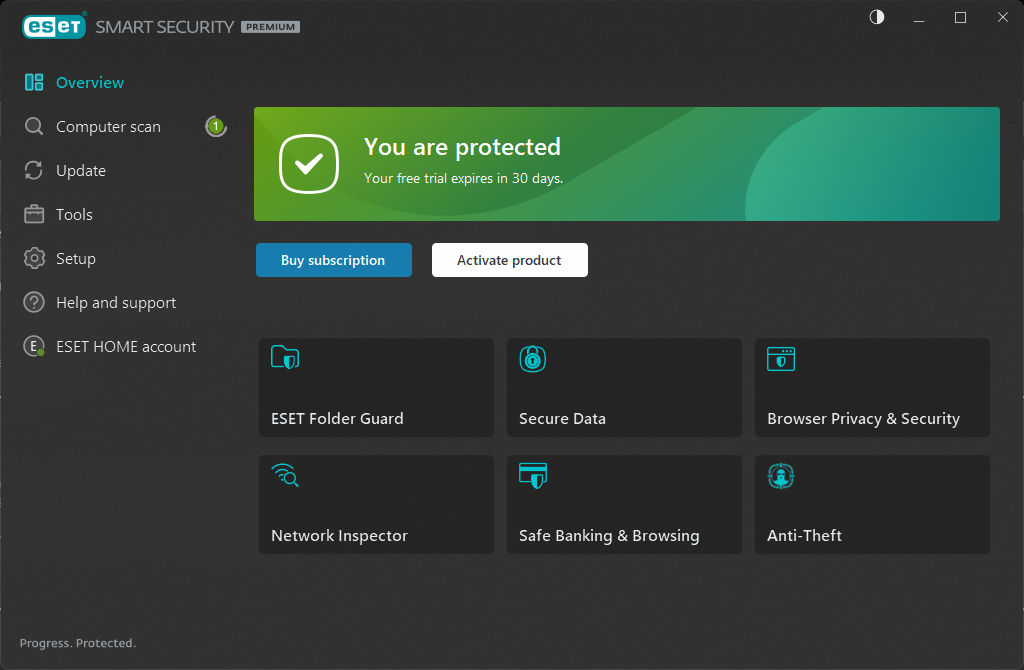The image size is (1024, 670).
Task: Select Setup in the sidebar
Action: [76, 259]
